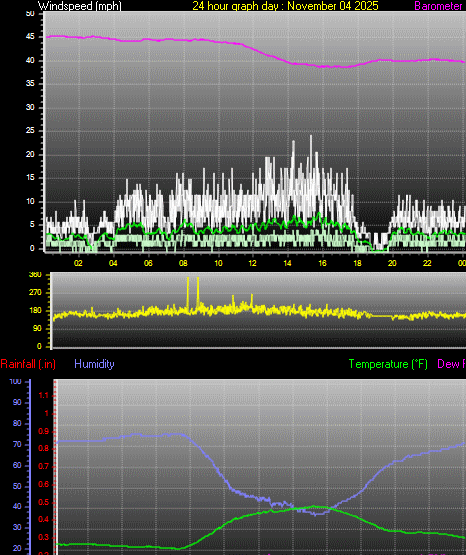The height and width of the screenshot is (555, 466).
Task: Click the "35" value on windspeed axis
Action: click(x=30, y=84)
